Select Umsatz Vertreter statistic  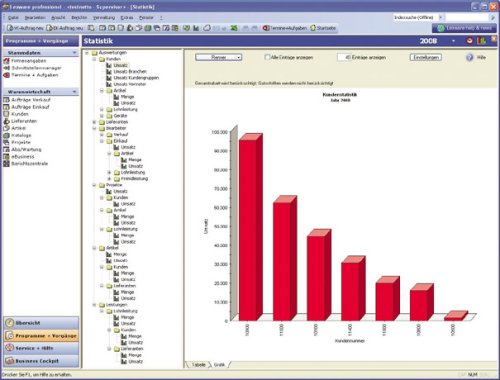tap(130, 84)
